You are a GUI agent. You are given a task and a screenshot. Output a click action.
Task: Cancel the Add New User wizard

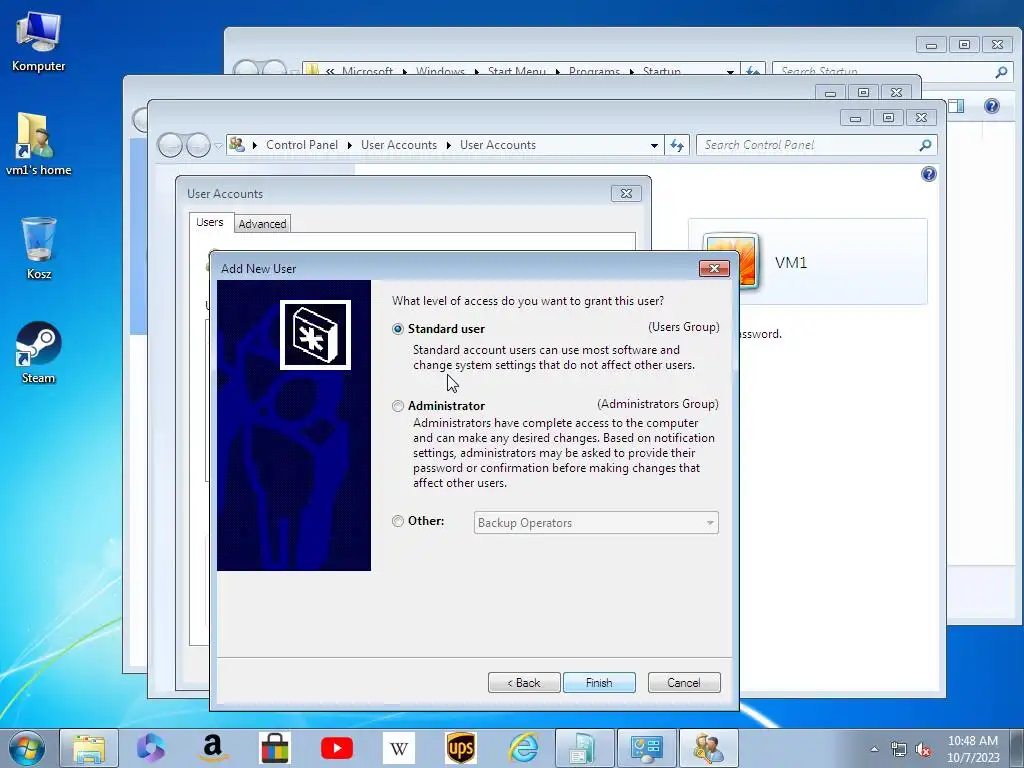point(684,682)
